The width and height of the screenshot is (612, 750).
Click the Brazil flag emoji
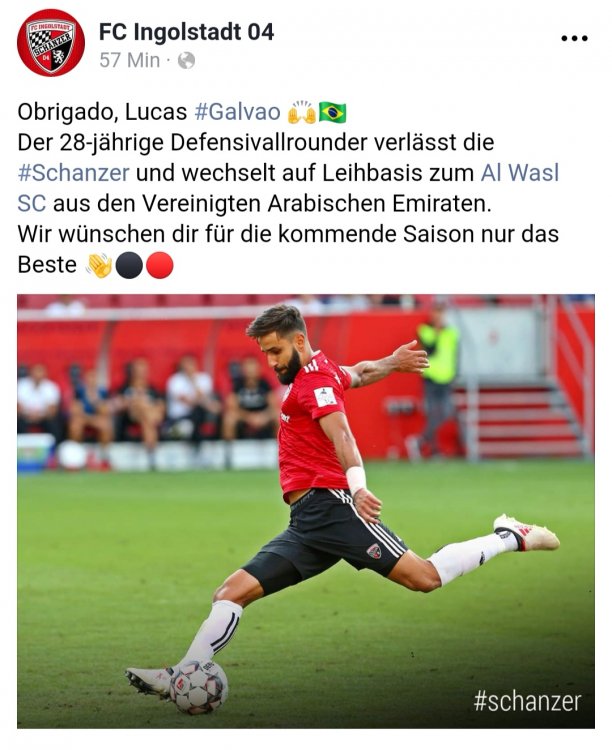(333, 112)
